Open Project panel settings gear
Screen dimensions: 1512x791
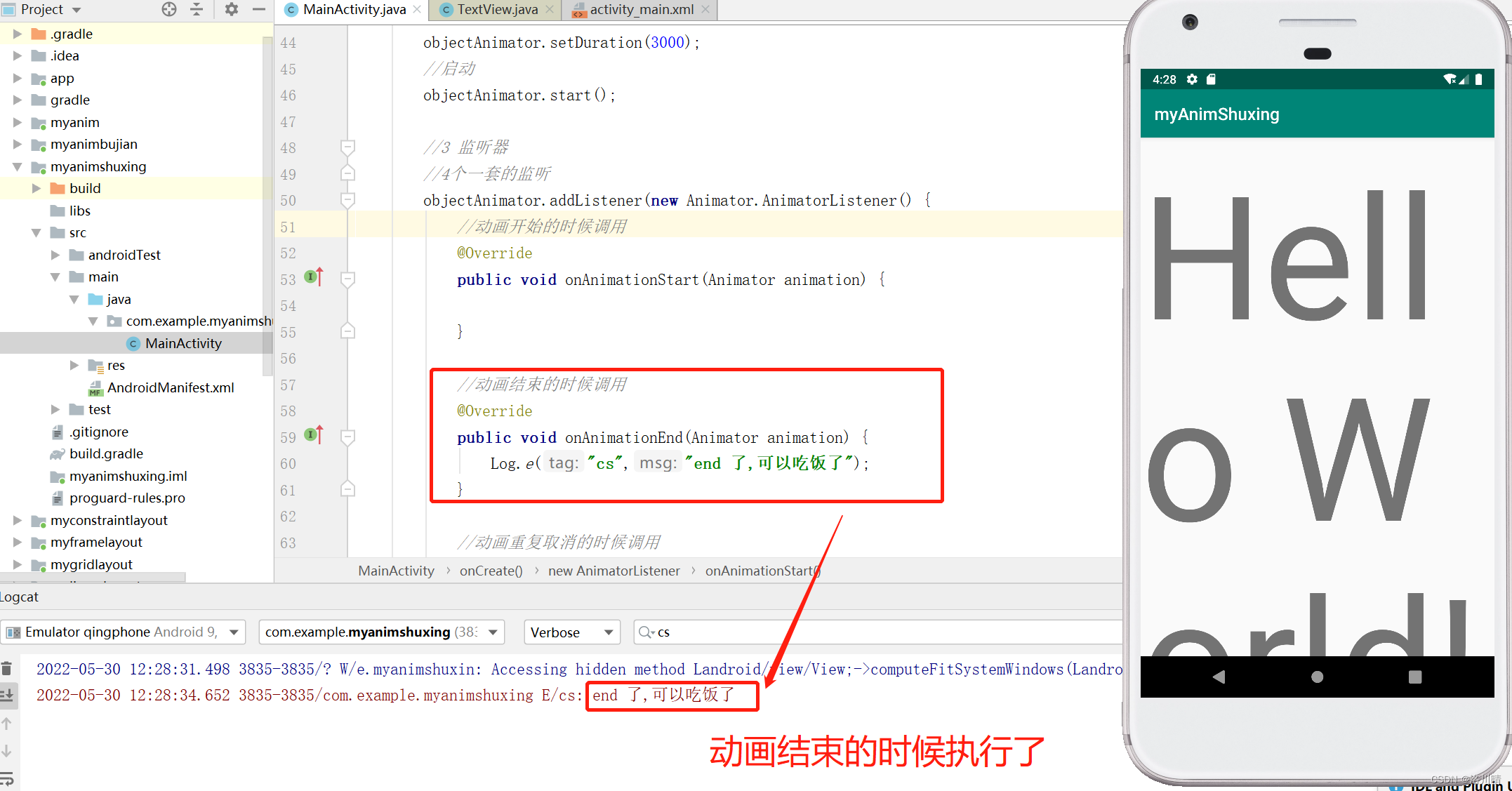click(230, 10)
